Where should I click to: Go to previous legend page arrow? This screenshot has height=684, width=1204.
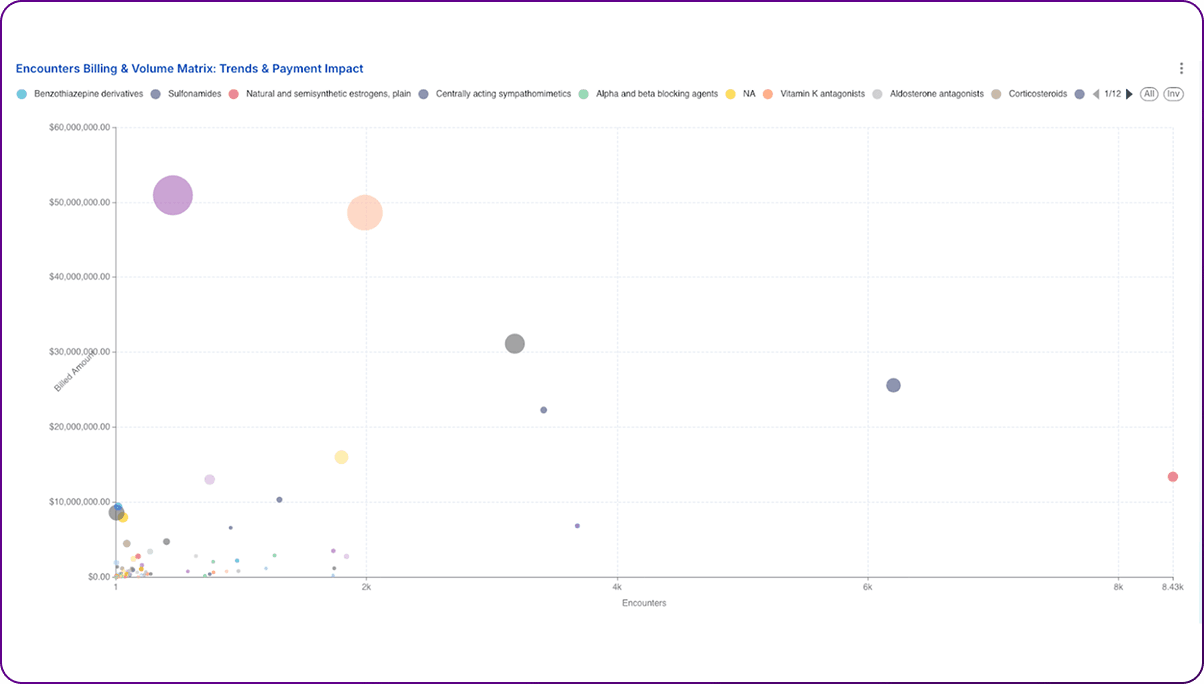(1095, 94)
